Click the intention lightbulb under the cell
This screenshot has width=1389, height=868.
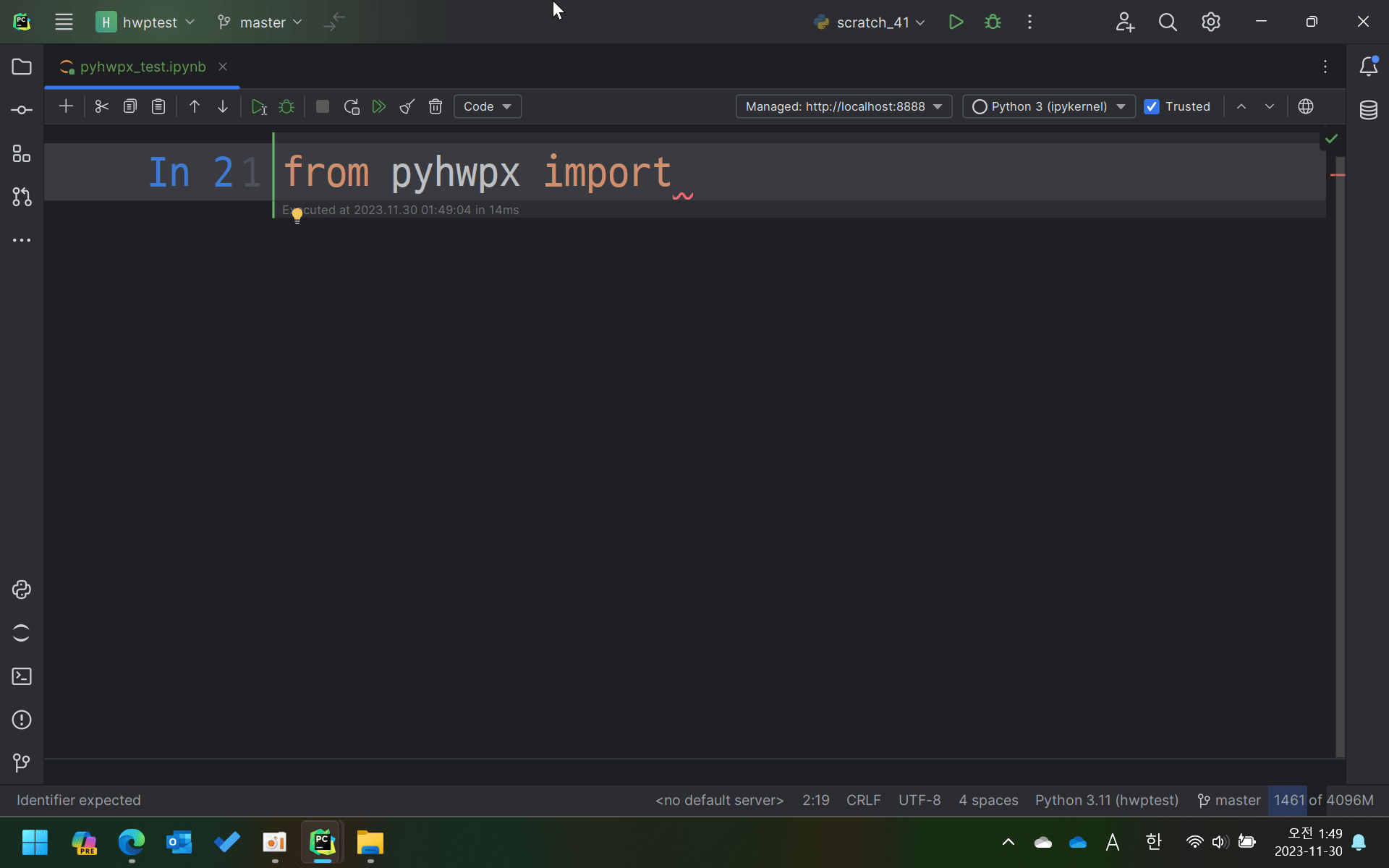[x=297, y=215]
